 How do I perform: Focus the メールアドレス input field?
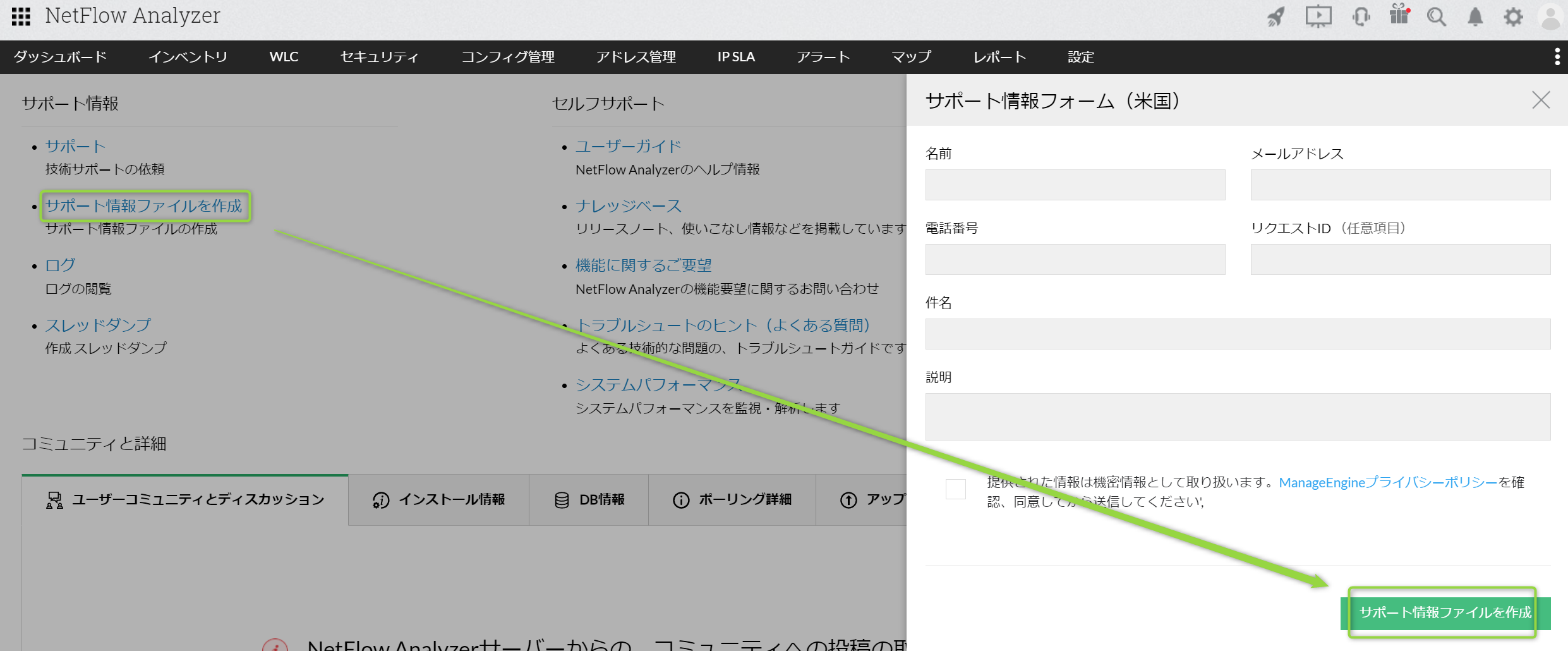[1400, 185]
